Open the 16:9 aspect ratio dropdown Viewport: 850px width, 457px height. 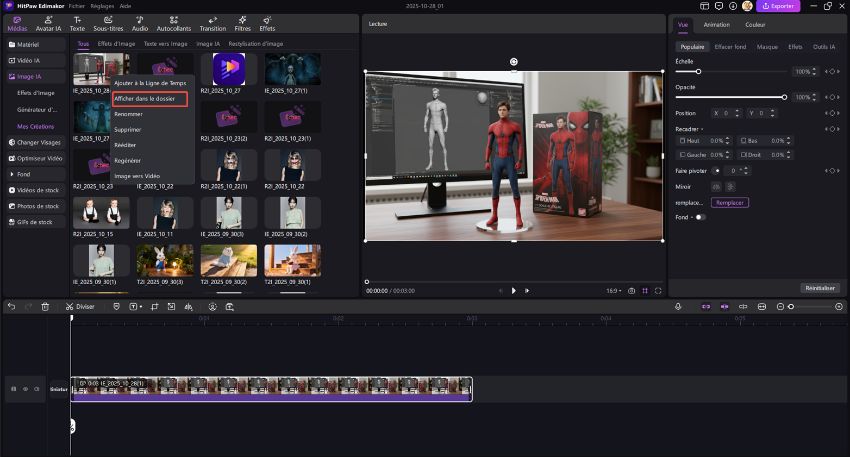tap(612, 290)
